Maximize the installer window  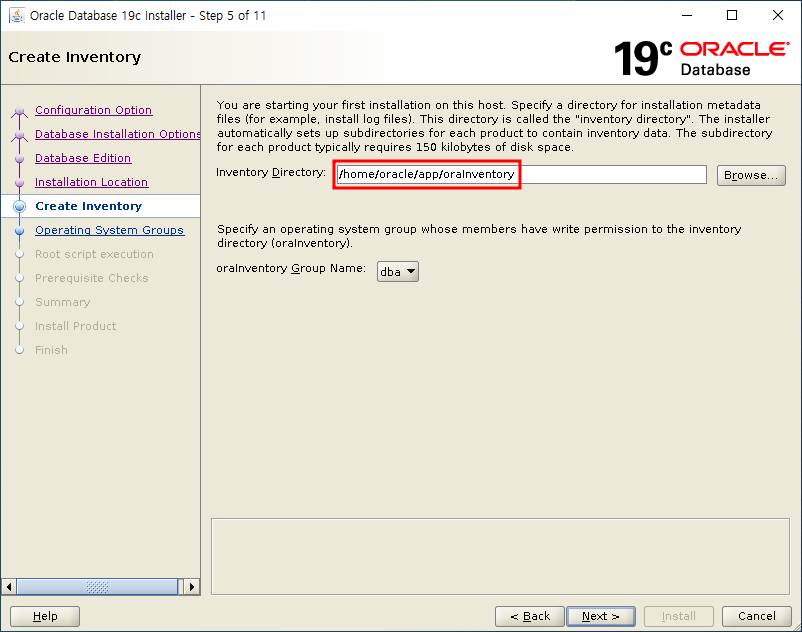tap(732, 15)
